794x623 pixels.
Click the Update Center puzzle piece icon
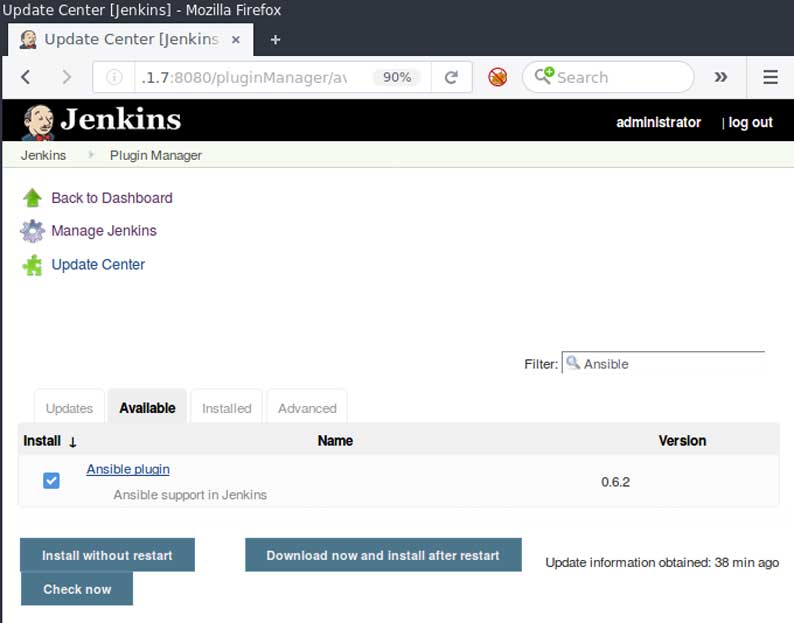(x=32, y=265)
